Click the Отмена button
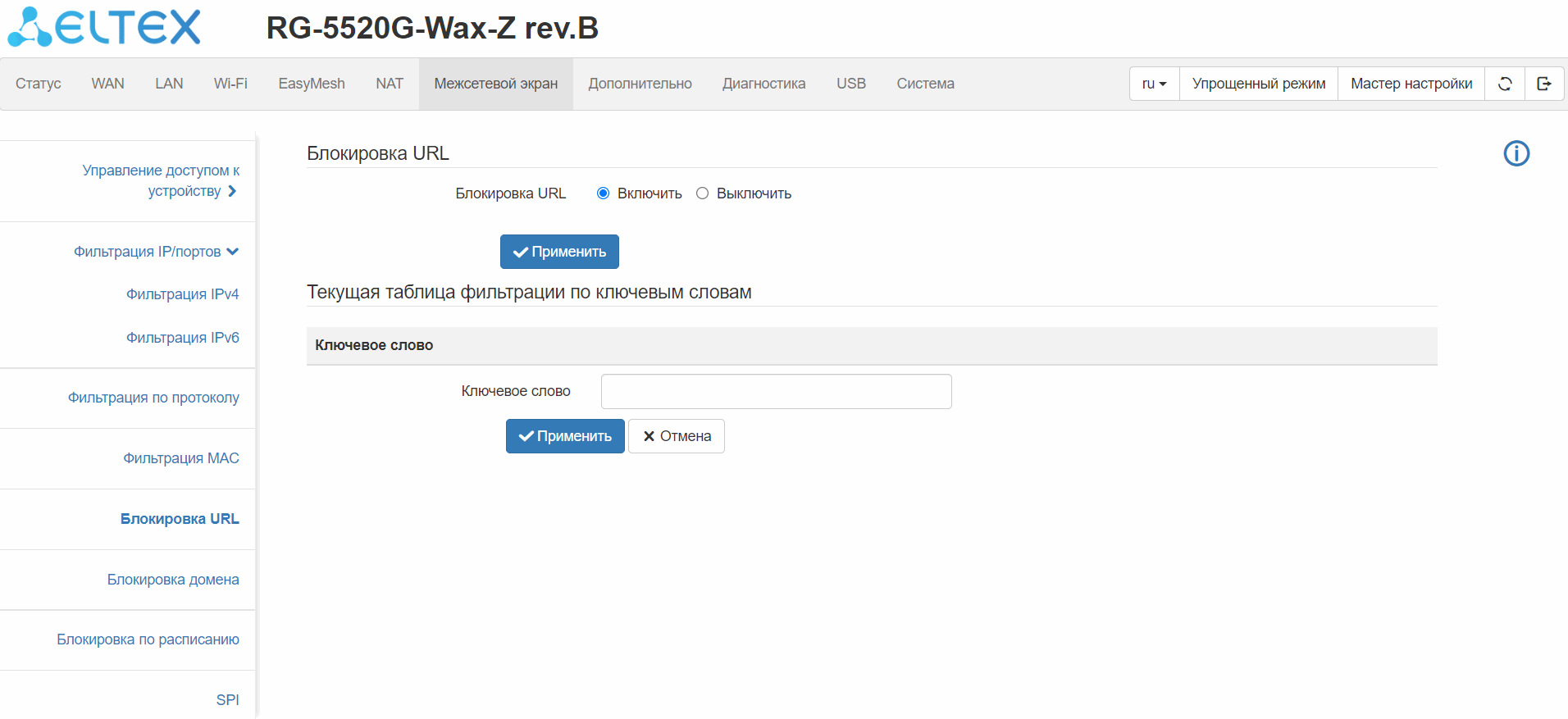Image resolution: width=1568 pixels, height=719 pixels. [677, 436]
